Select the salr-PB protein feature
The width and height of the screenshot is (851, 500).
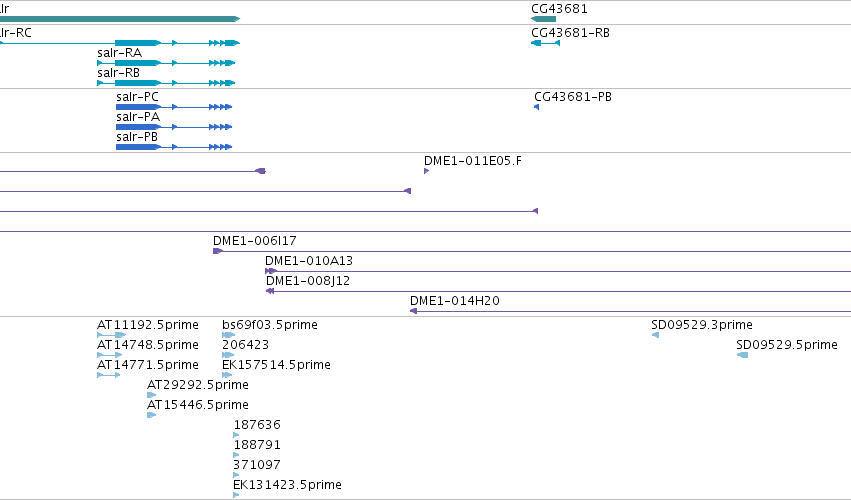(x=174, y=147)
